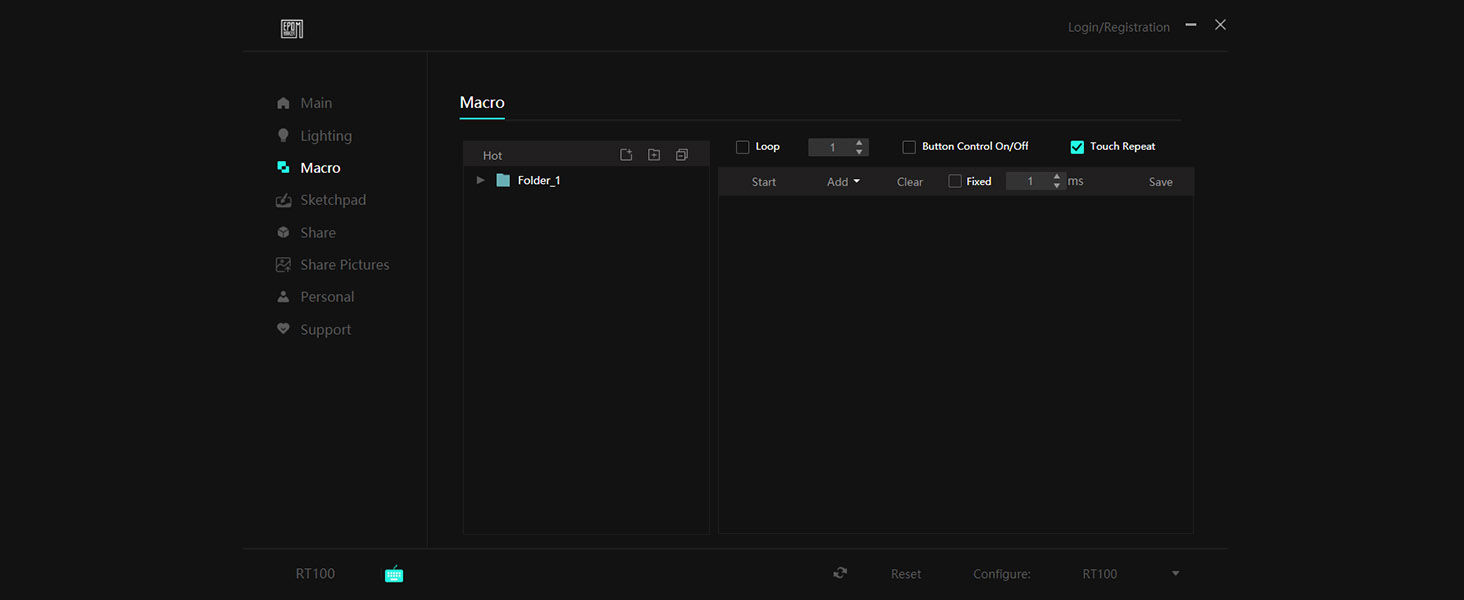This screenshot has width=1464, height=600.
Task: Click the Epomaker logo icon
Action: [292, 29]
